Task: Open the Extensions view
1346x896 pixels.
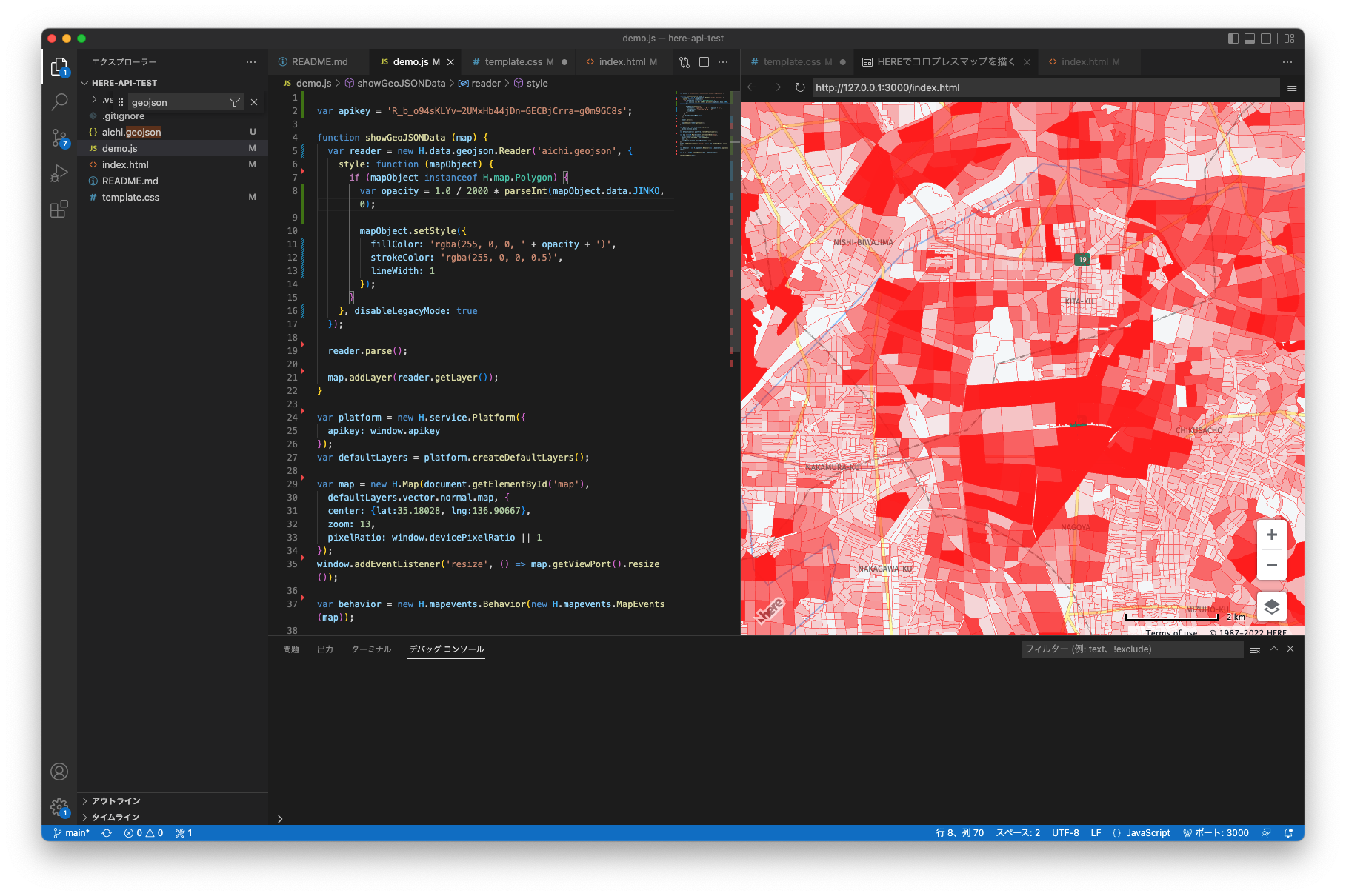Action: coord(59,210)
